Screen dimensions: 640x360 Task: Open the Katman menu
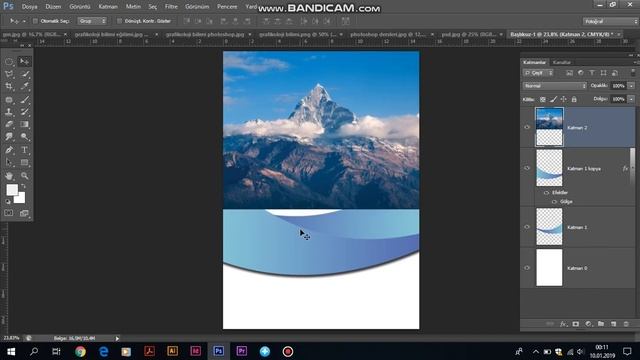pos(108,7)
